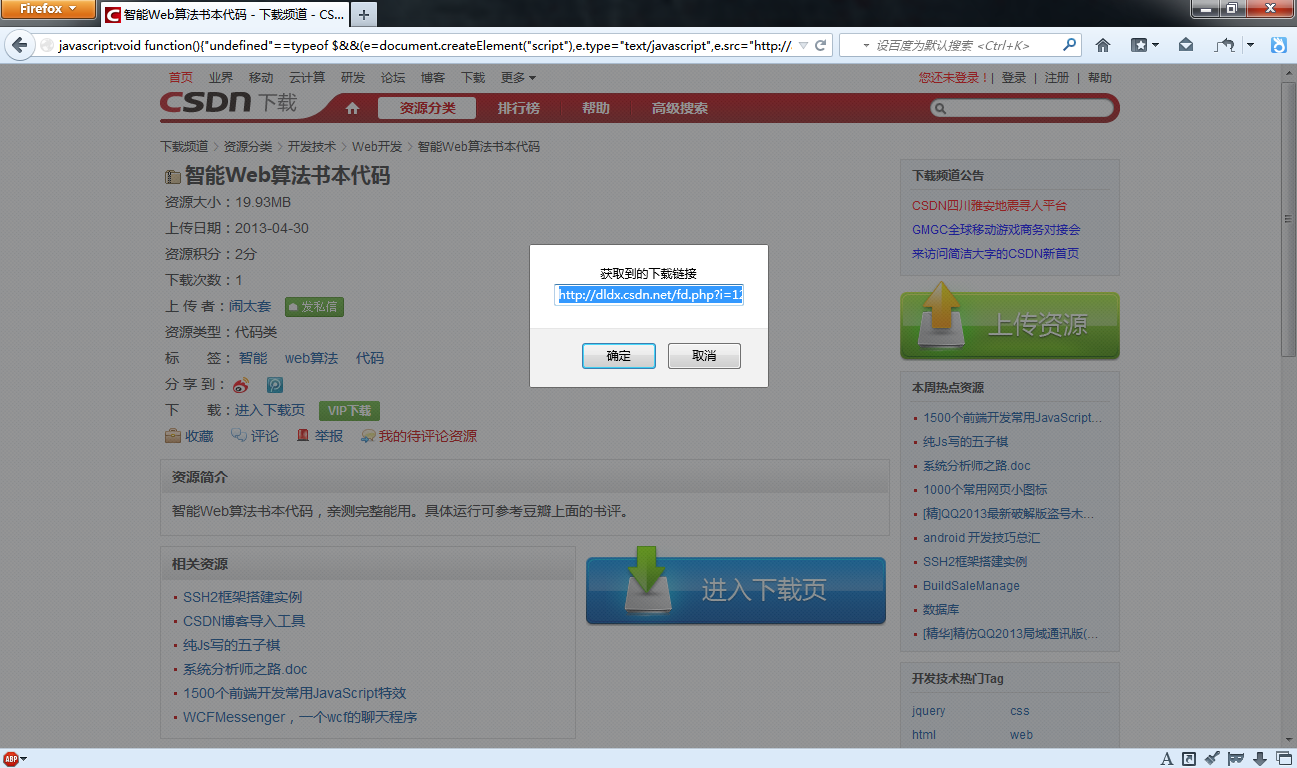Click the green 上传资源 button
This screenshot has width=1297, height=768.
click(1010, 324)
